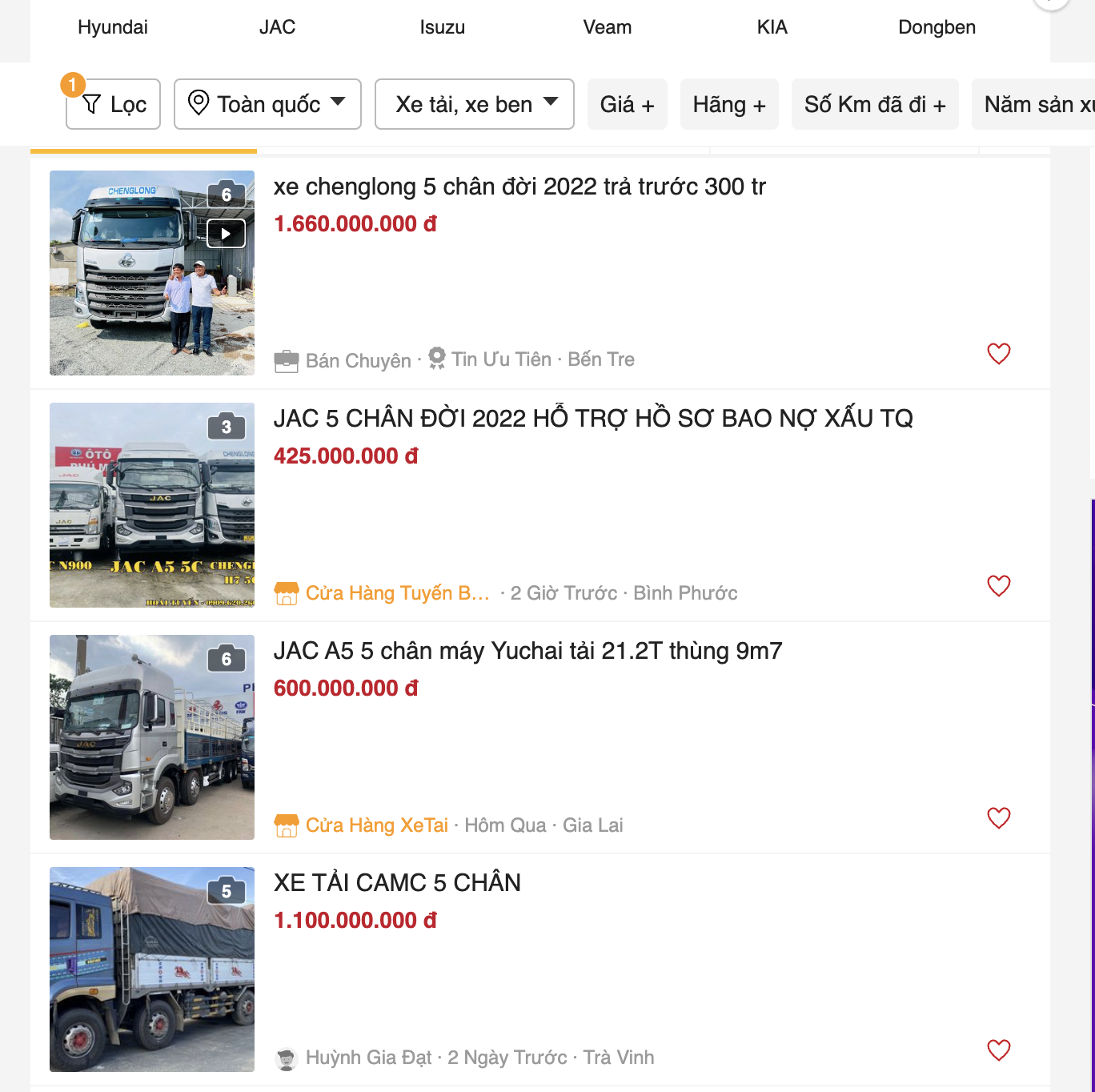This screenshot has height=1092, width=1095.
Task: Expand the Toàn quốc location dropdown
Action: 267,104
